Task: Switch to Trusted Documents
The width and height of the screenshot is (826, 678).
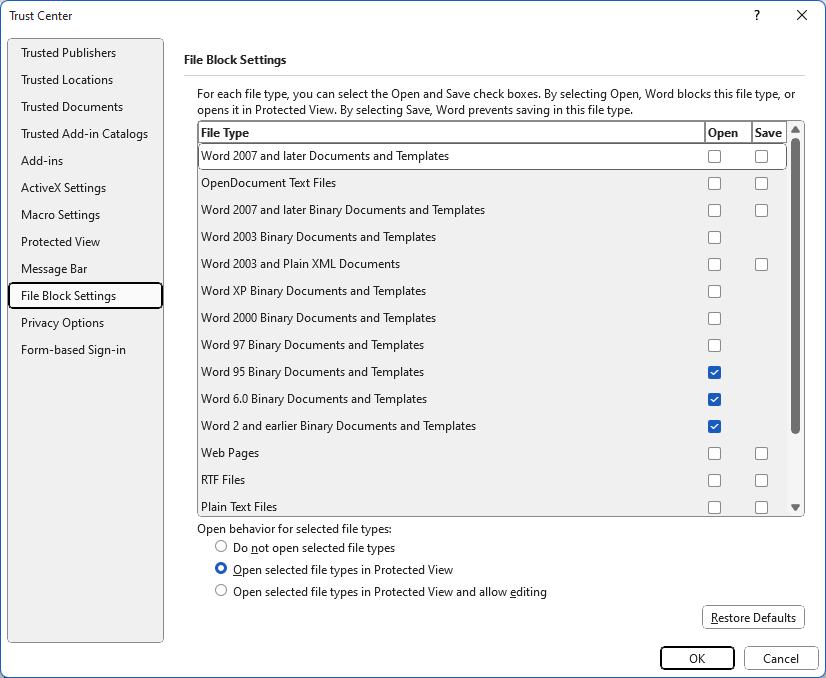Action: tap(85, 106)
